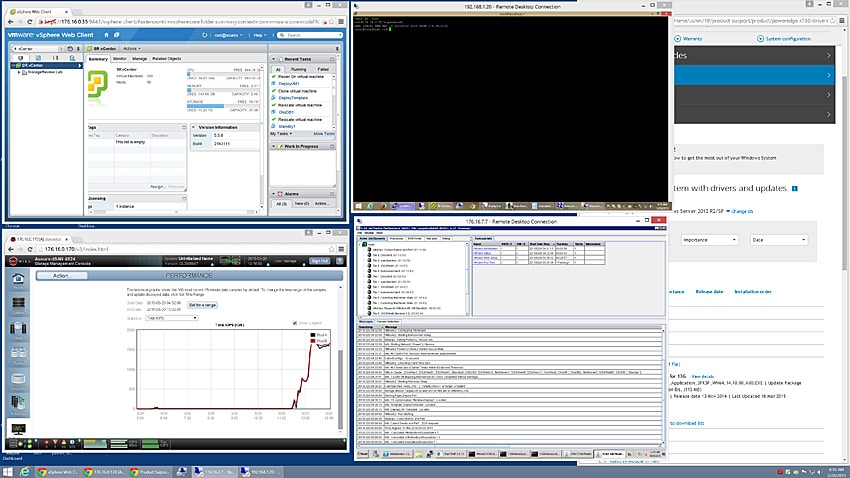Bookmark the storage console page with the star

pos(331,249)
